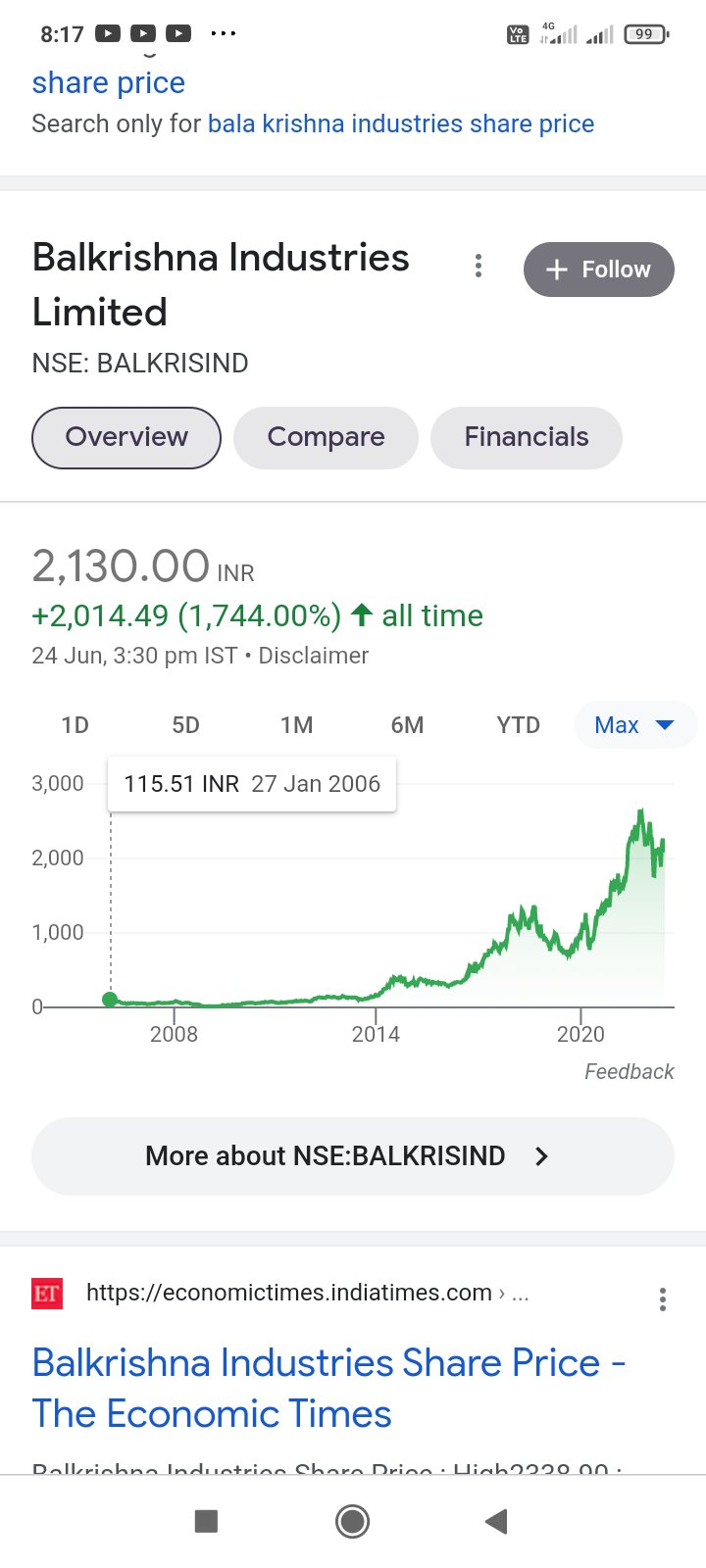
Task: Open the Financials tab
Action: pyautogui.click(x=527, y=437)
